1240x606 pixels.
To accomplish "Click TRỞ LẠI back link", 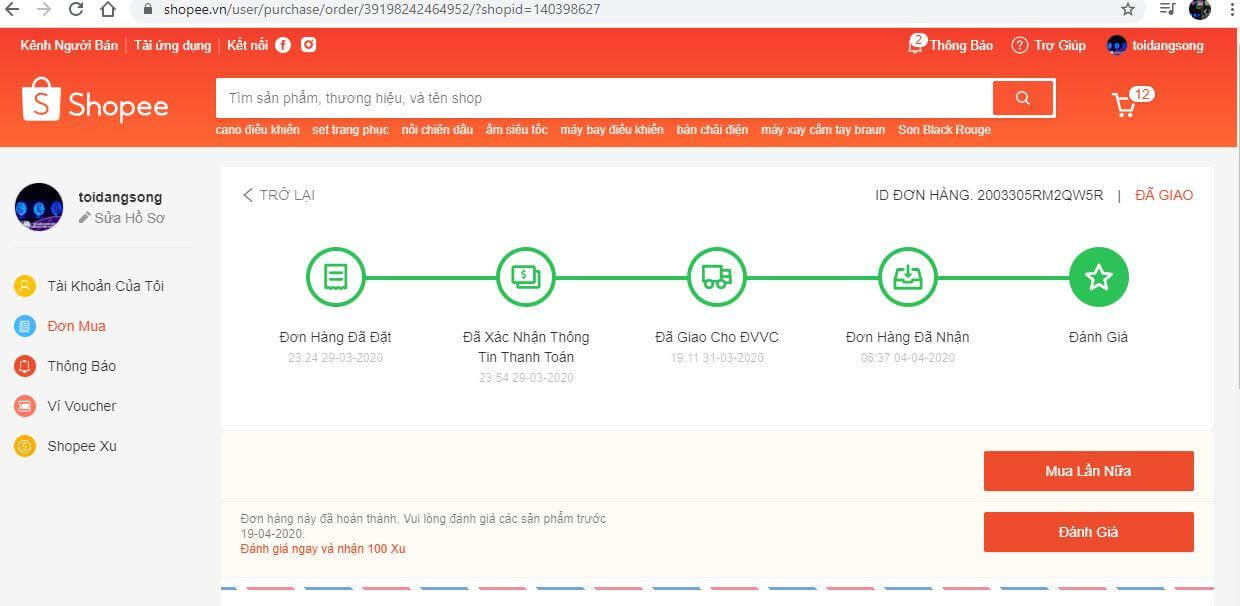I will [278, 195].
